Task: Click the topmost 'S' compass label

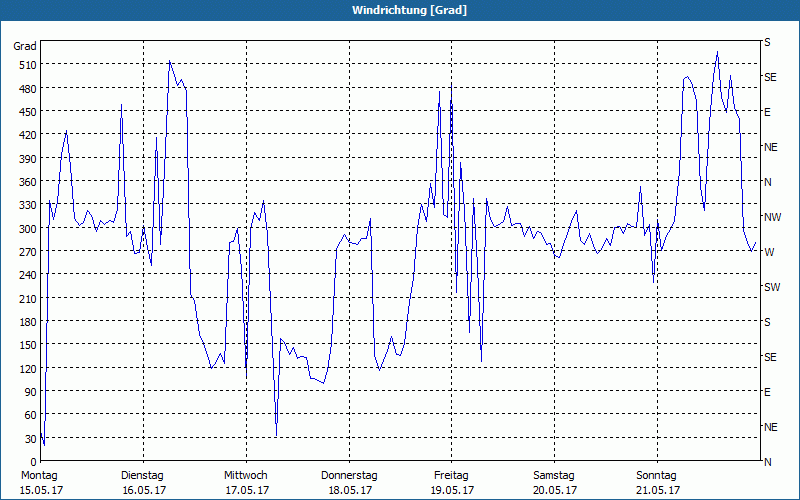Action: click(767, 42)
